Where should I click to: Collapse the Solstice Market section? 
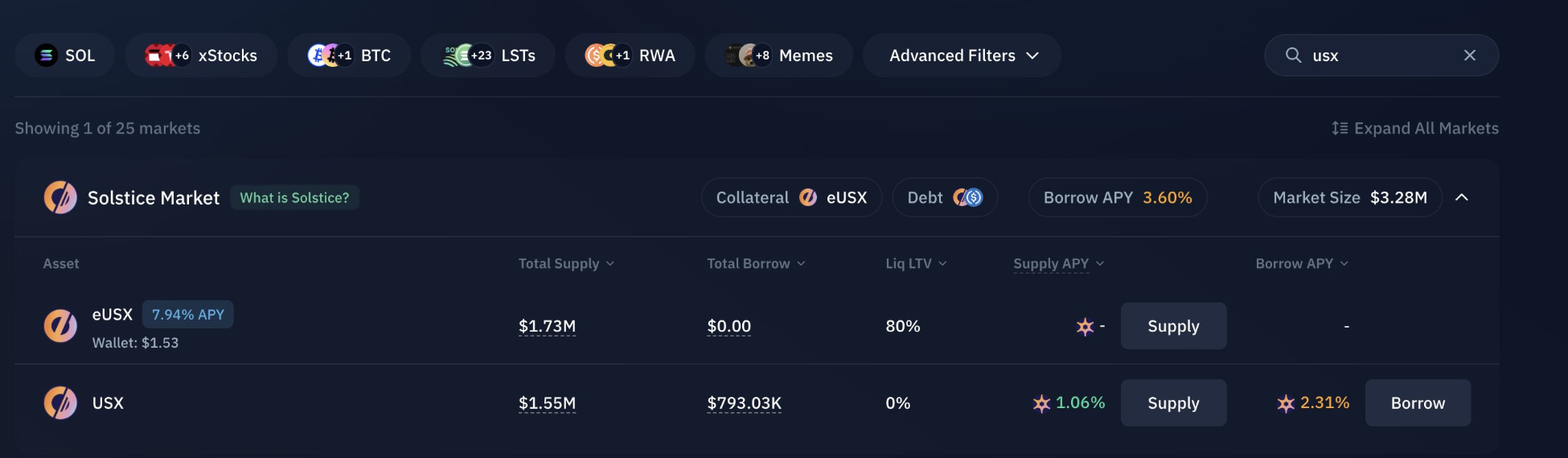pos(1462,198)
